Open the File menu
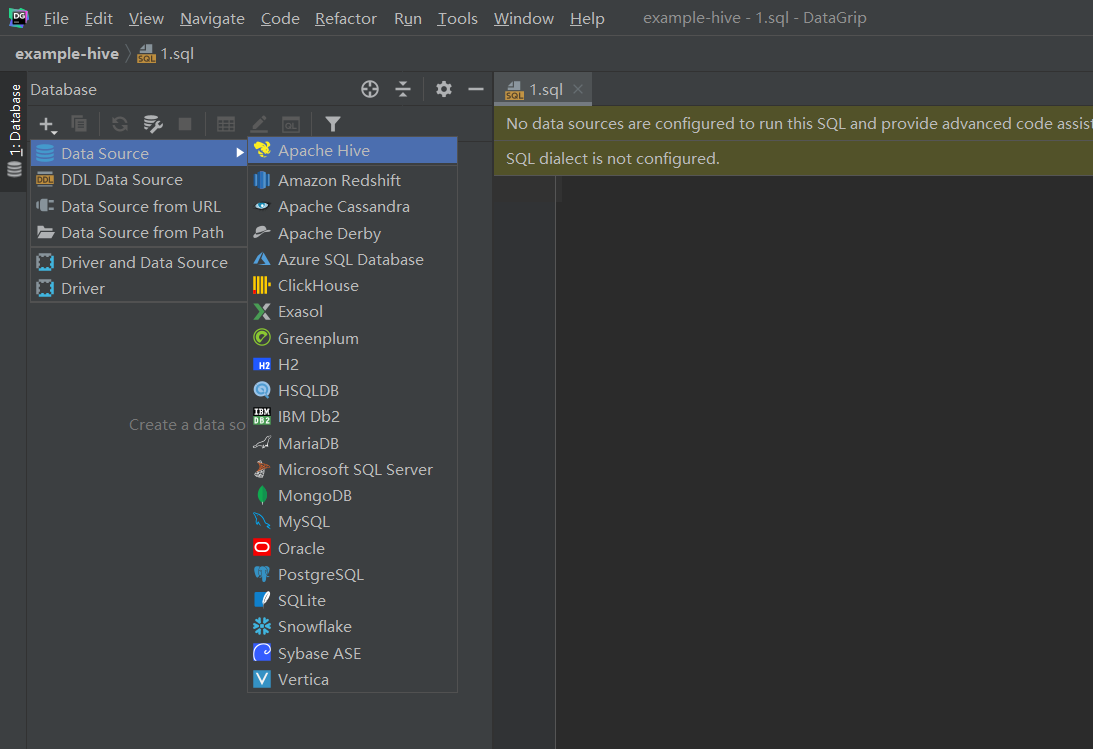The image size is (1093, 749). (56, 19)
